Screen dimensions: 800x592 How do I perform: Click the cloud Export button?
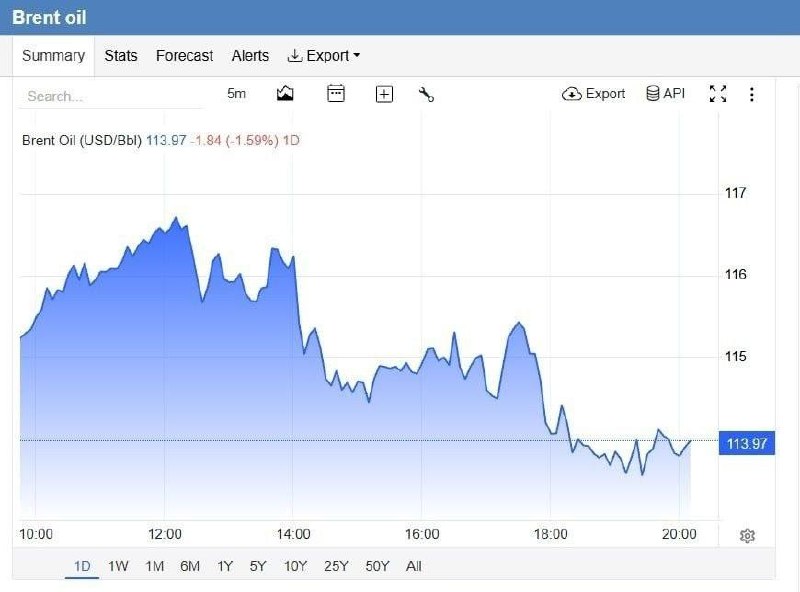593,94
